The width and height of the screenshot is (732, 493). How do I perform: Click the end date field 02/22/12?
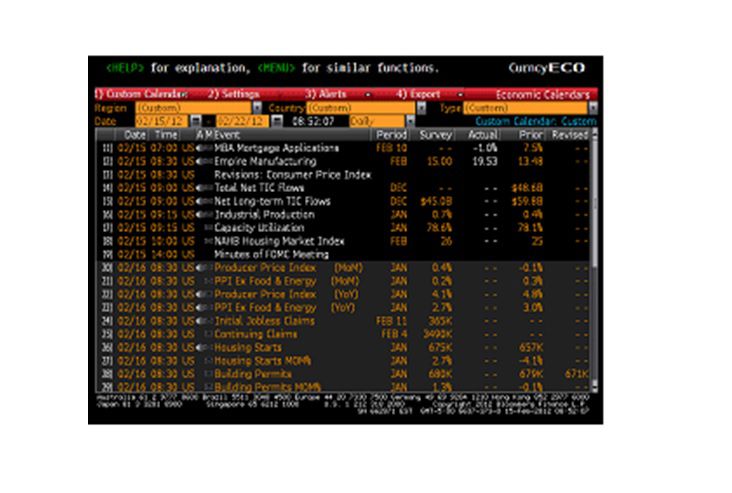[x=243, y=121]
